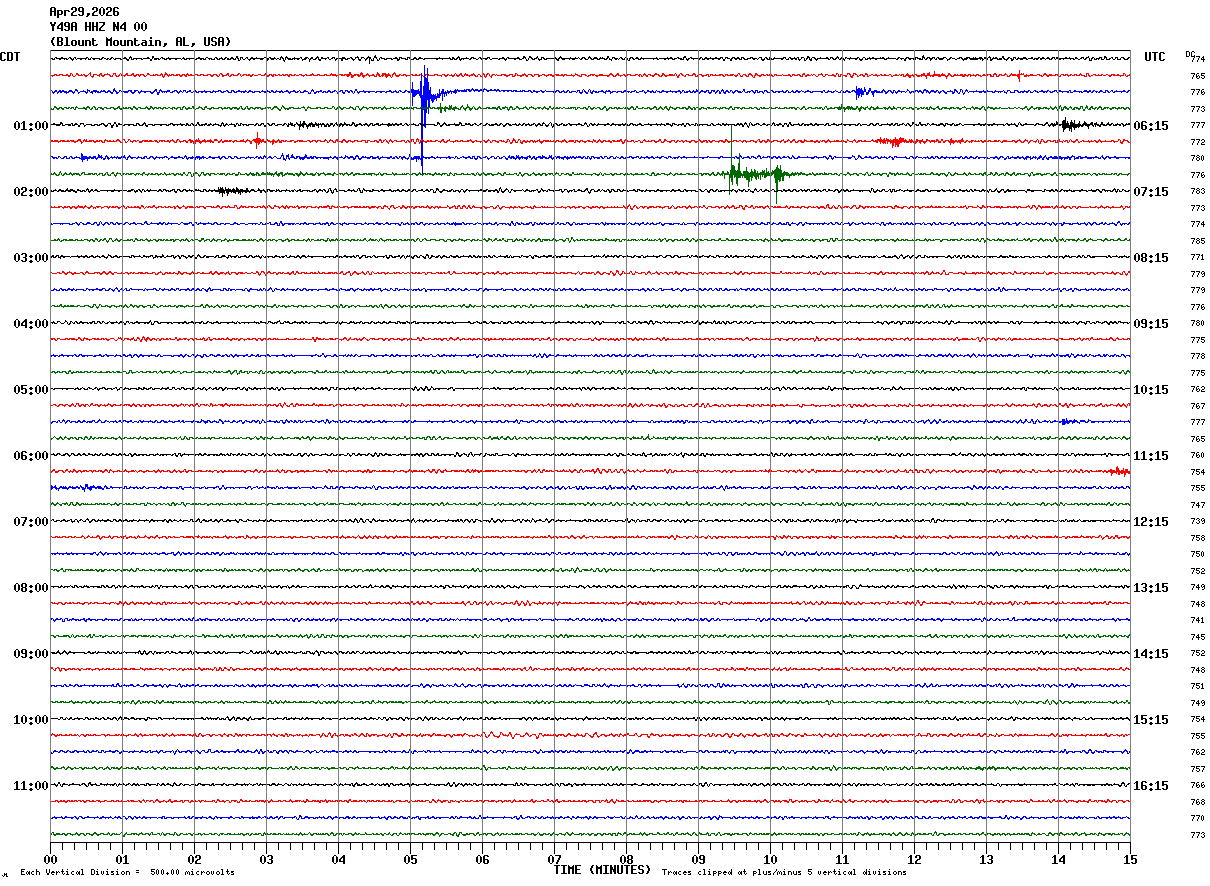1210x886 pixels.
Task: Click the black burst on the 02:00 trace
Action: pyautogui.click(x=232, y=190)
